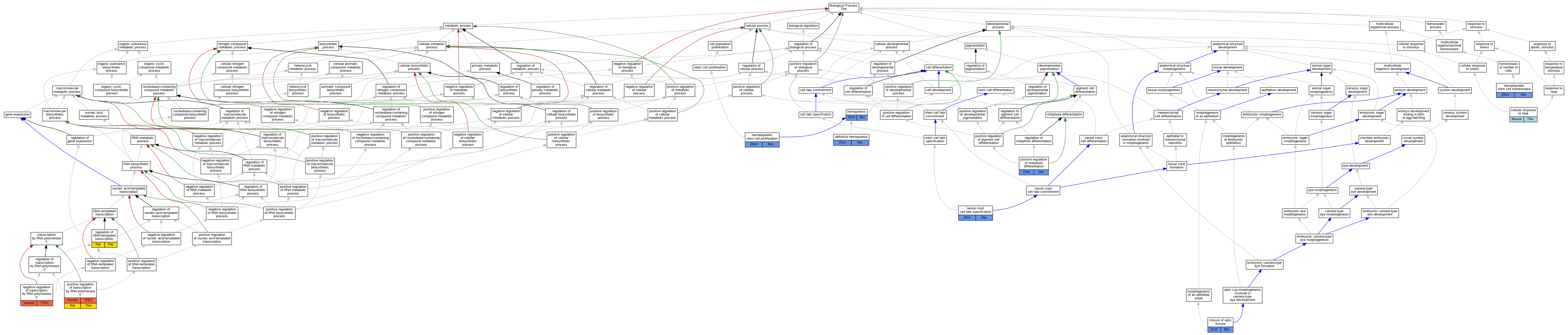The image size is (1568, 335).
Task: Select the 'cell differentiation' node
Action: 939,68
